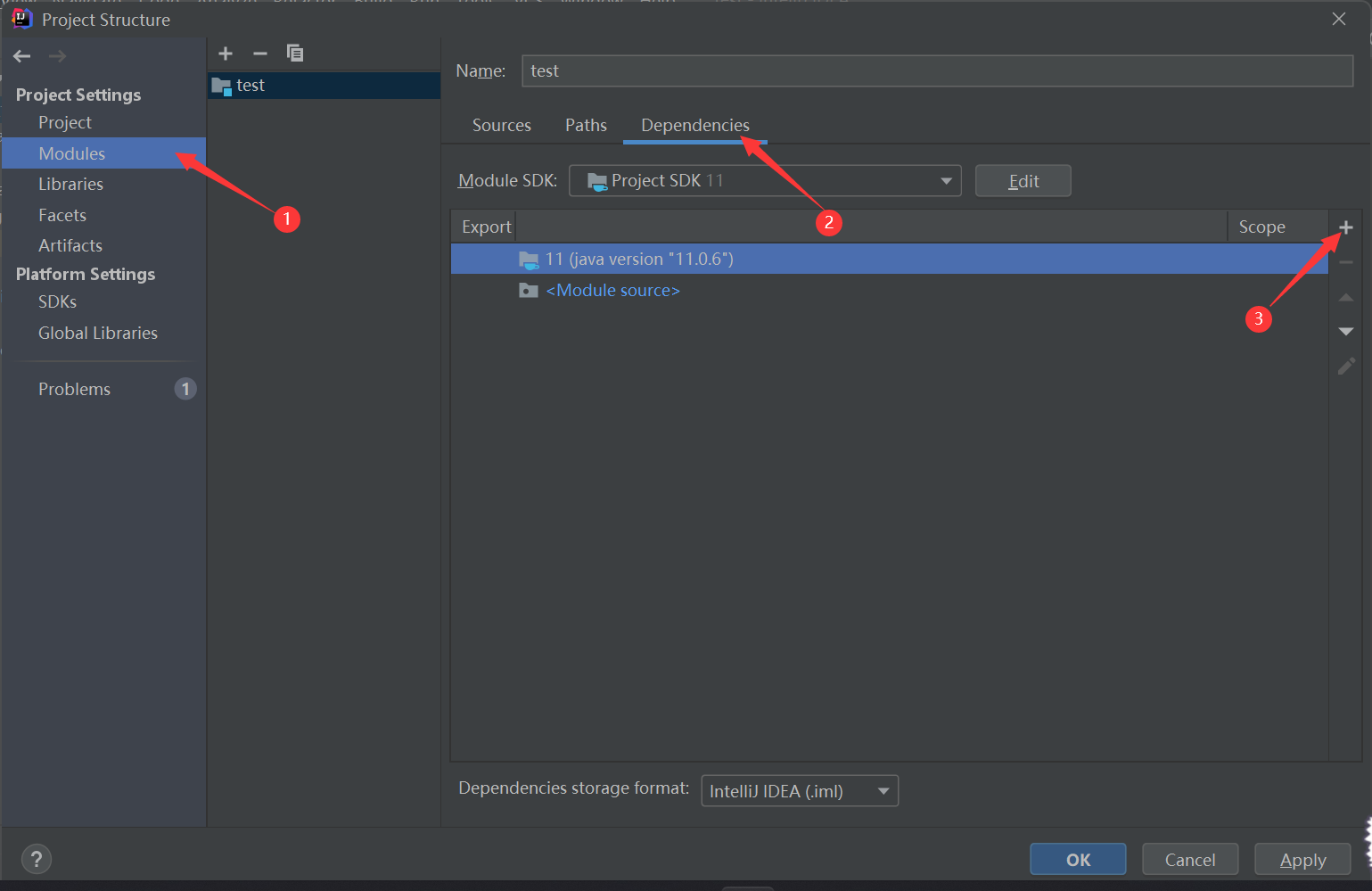Open Facets settings page
Screen dimensions: 1372x891
point(62,215)
